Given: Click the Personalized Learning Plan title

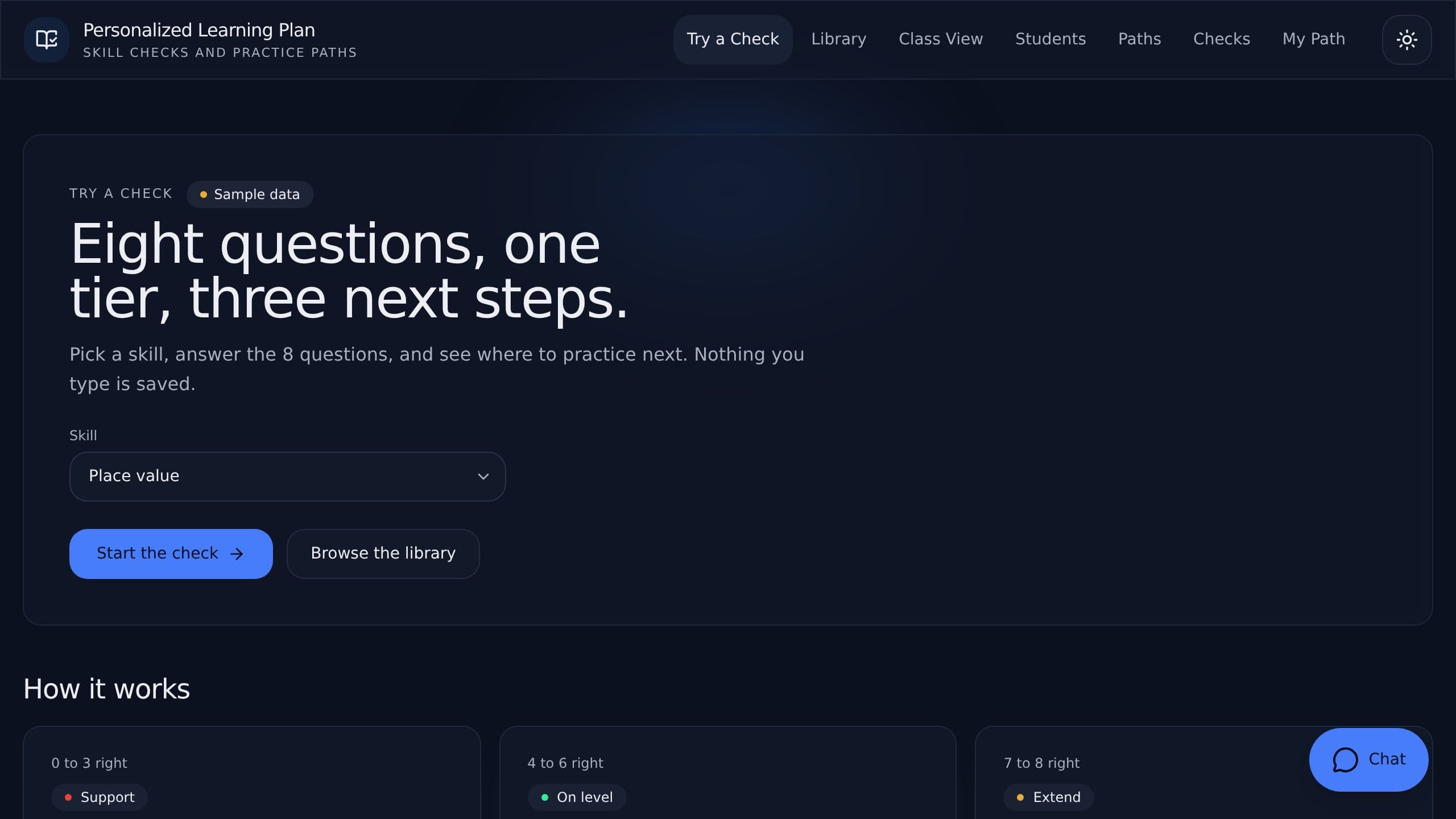Looking at the screenshot, I should [199, 30].
